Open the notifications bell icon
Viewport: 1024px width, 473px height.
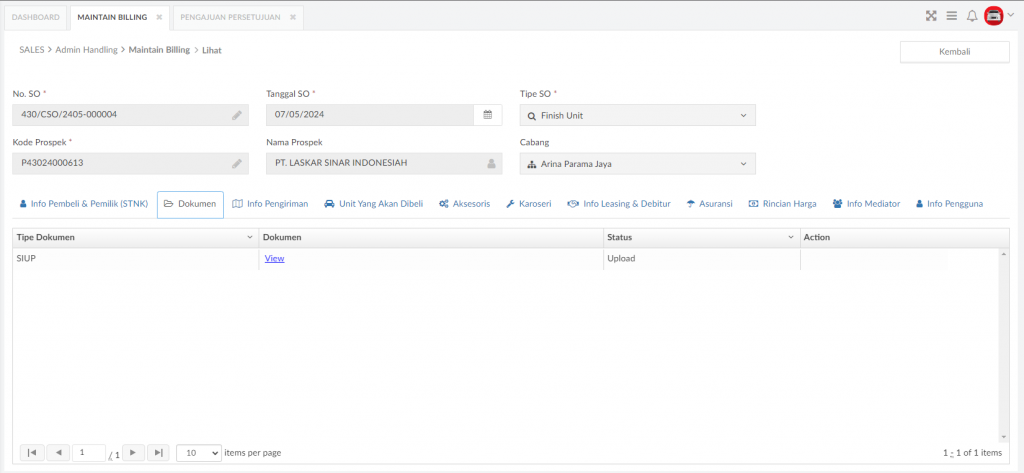972,16
